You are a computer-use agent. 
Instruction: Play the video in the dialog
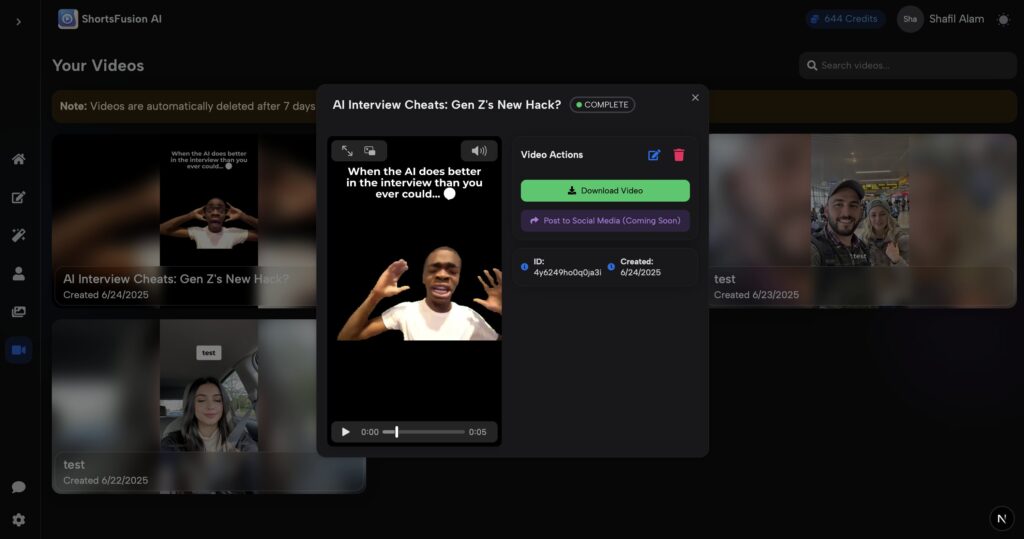click(x=345, y=432)
